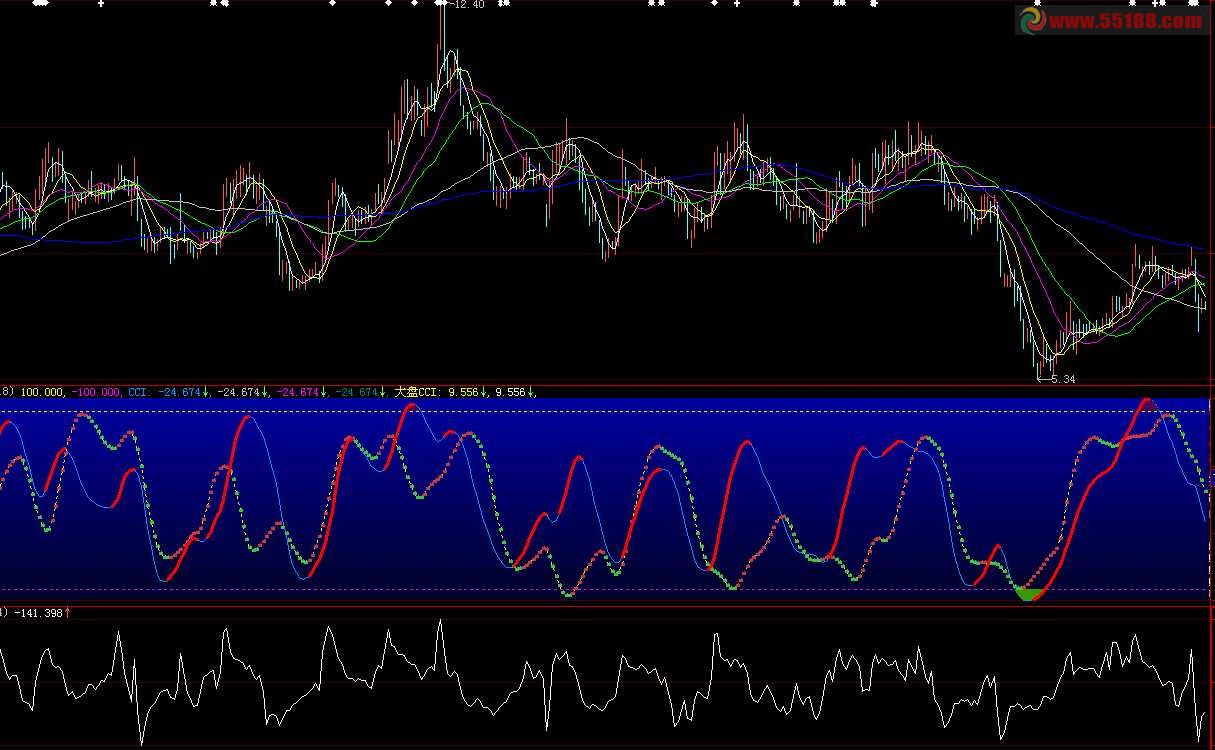
Task: Click the green filled oversold area in CCI panel
Action: coord(1027,594)
